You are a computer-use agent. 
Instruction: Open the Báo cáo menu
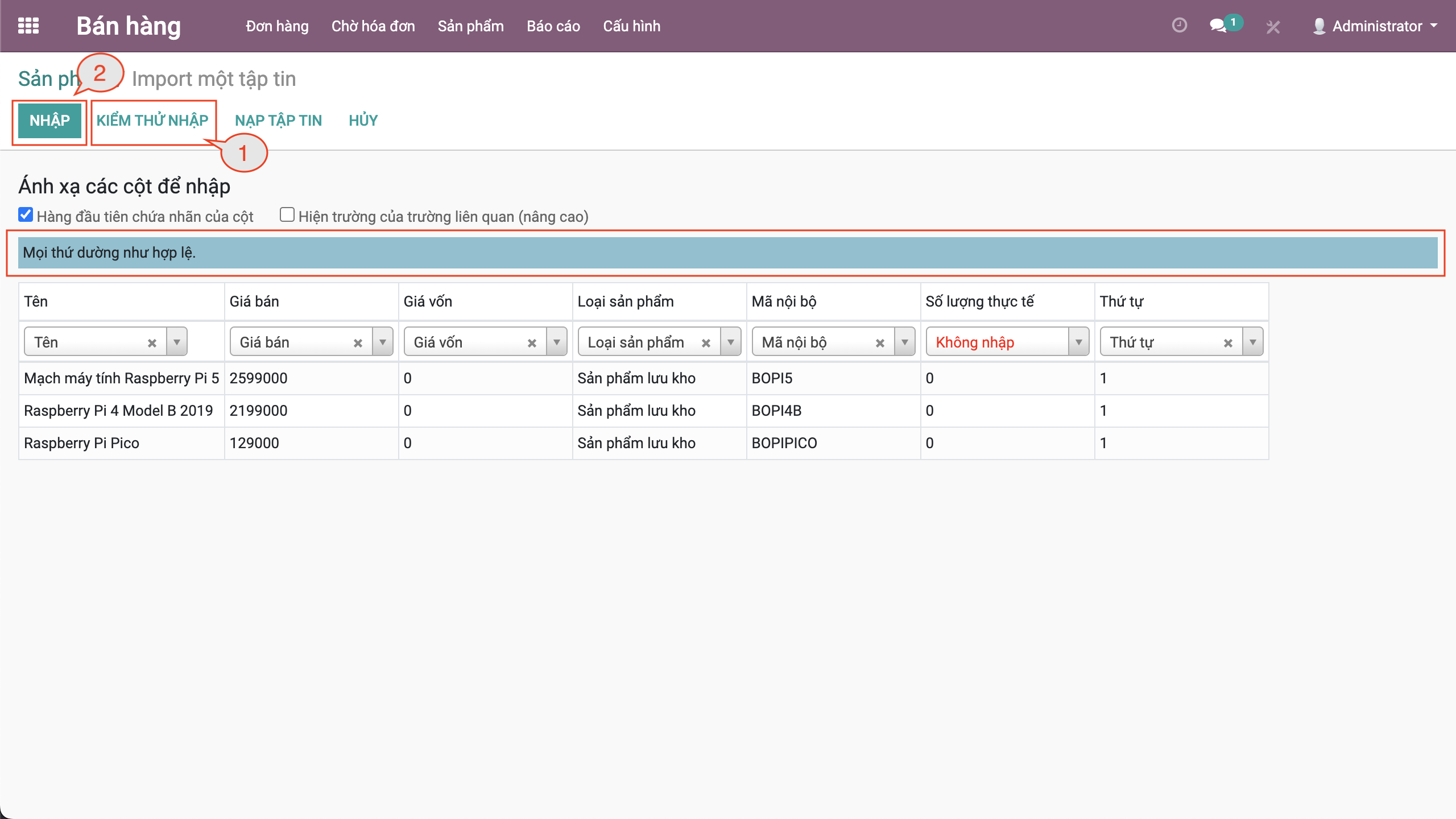[553, 26]
